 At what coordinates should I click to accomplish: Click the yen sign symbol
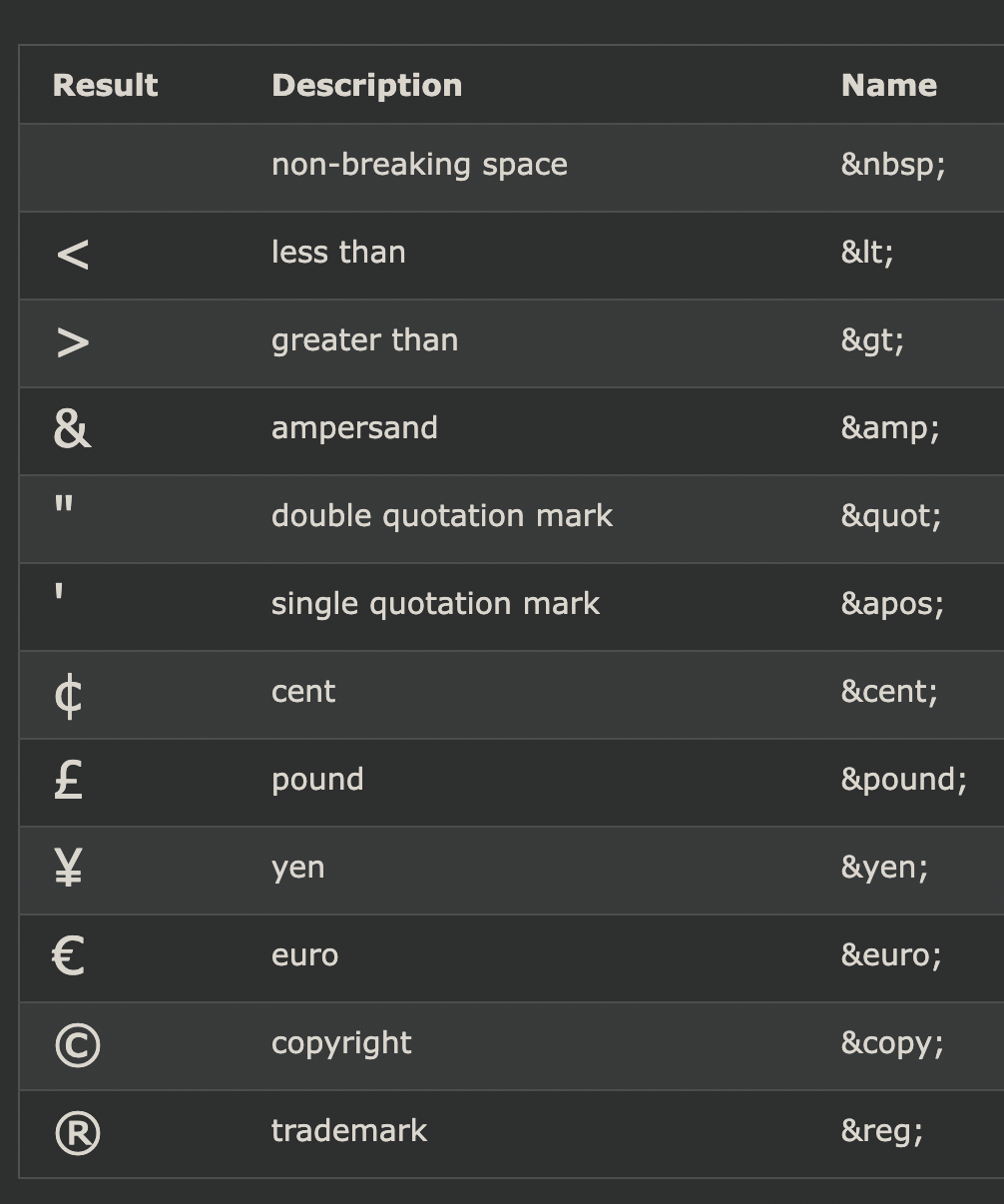tap(68, 868)
